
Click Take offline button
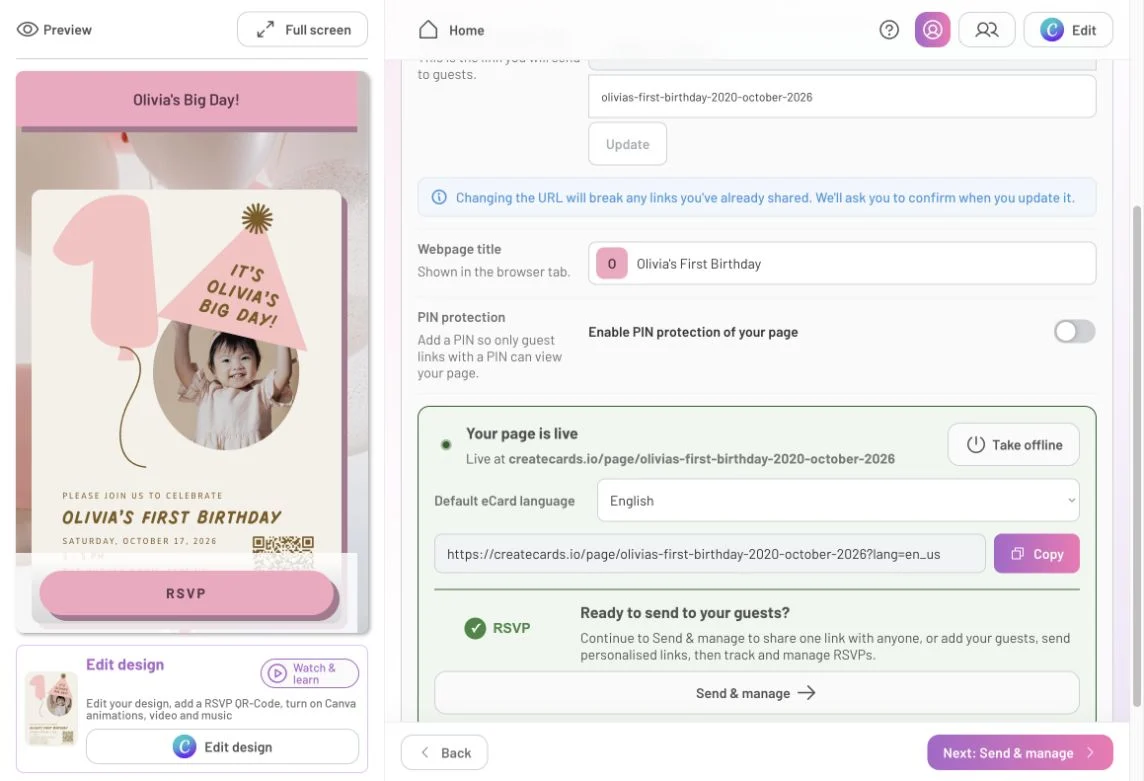point(1013,445)
